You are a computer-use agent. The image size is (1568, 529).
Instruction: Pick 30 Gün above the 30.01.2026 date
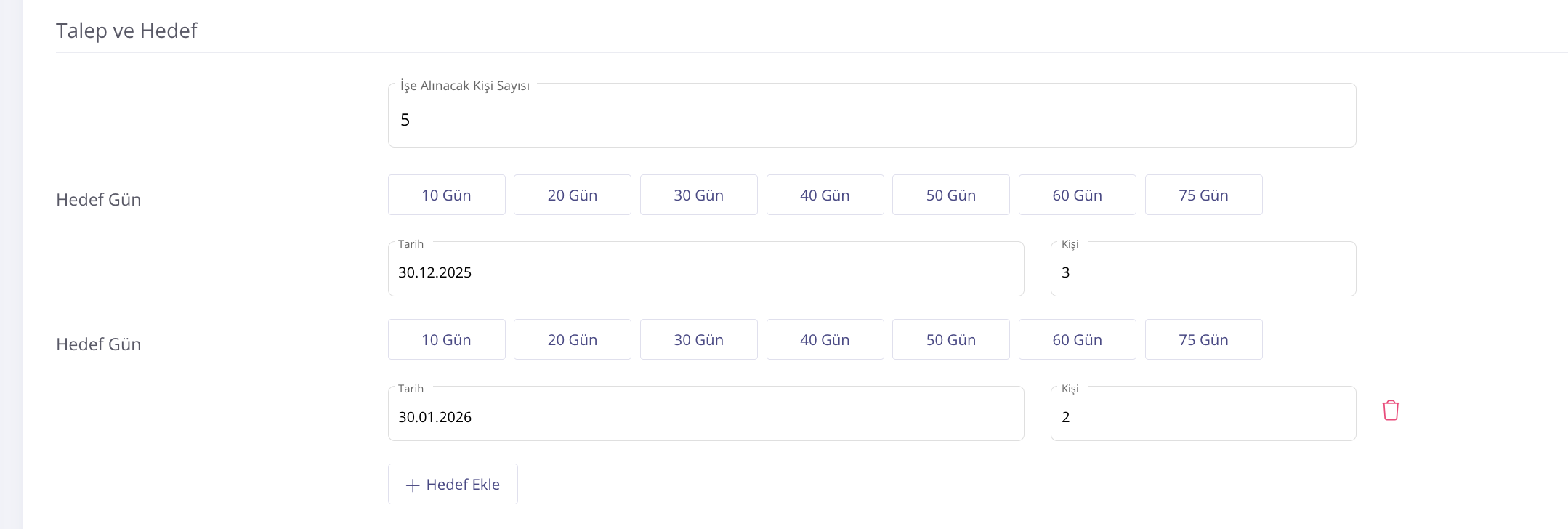698,339
